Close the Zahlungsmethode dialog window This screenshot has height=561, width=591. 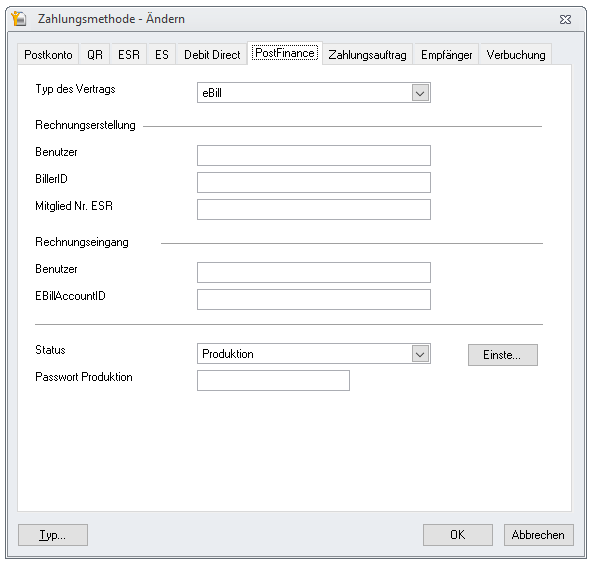[565, 19]
